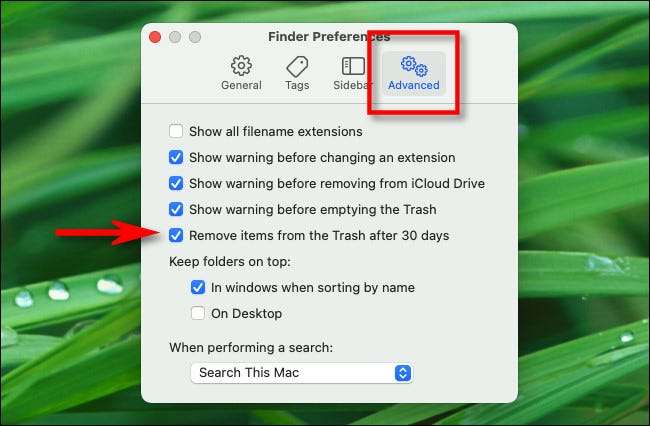Screen dimensions: 650x426
Task: Click the Advanced tab text label
Action: pos(414,85)
